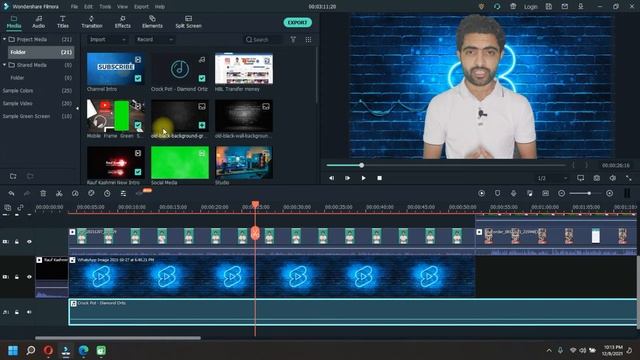Switch to the Titles tab

[x=62, y=22]
